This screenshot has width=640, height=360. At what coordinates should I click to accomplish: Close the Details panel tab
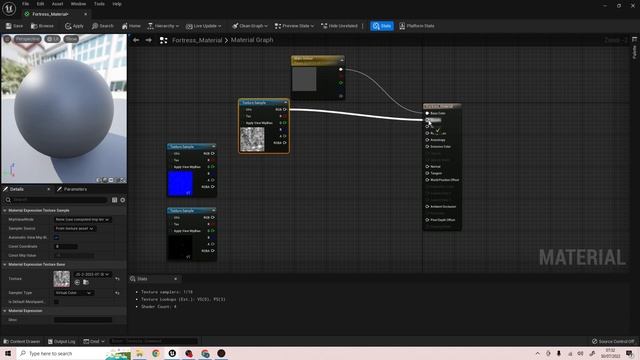click(49, 189)
